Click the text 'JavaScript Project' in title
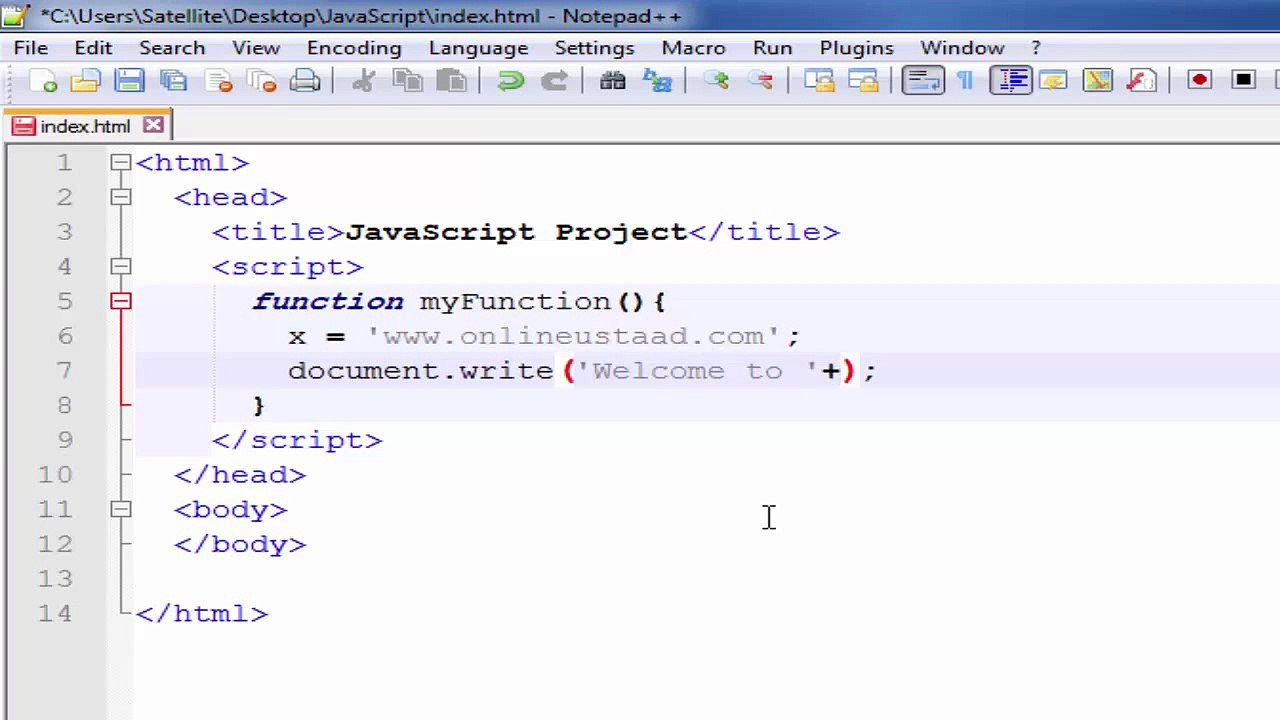Screen dimensions: 1280x720 point(516,232)
